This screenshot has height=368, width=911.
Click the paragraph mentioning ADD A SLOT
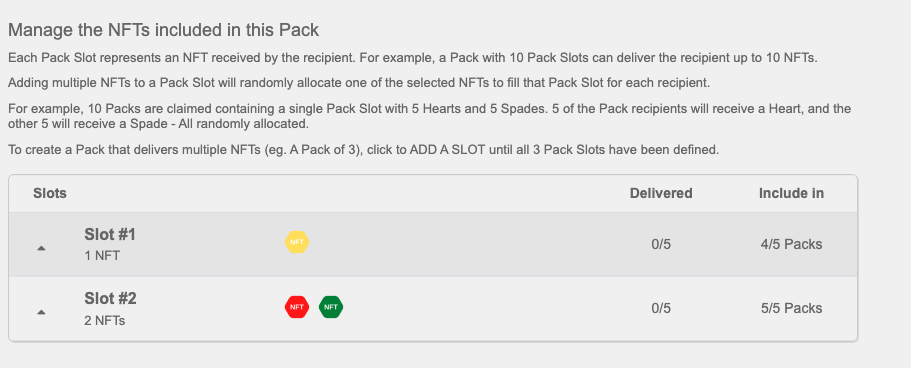tap(364, 150)
